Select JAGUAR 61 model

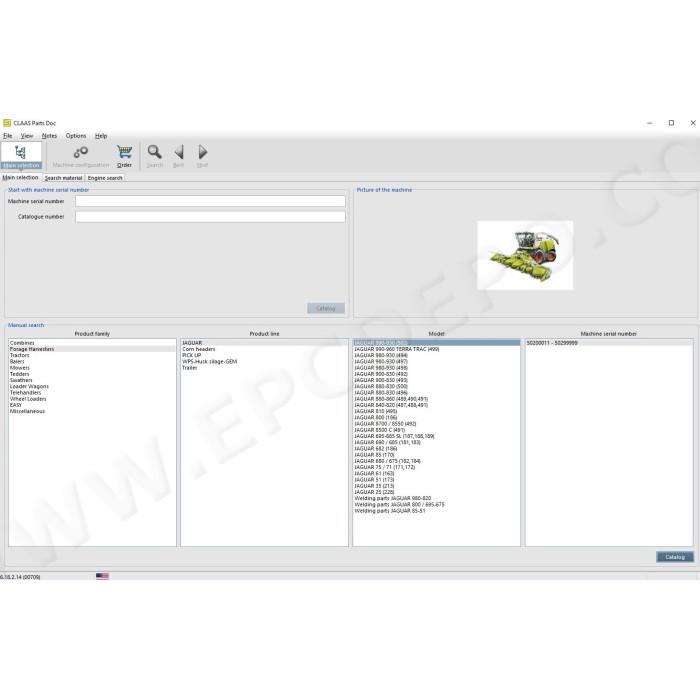pyautogui.click(x=437, y=474)
